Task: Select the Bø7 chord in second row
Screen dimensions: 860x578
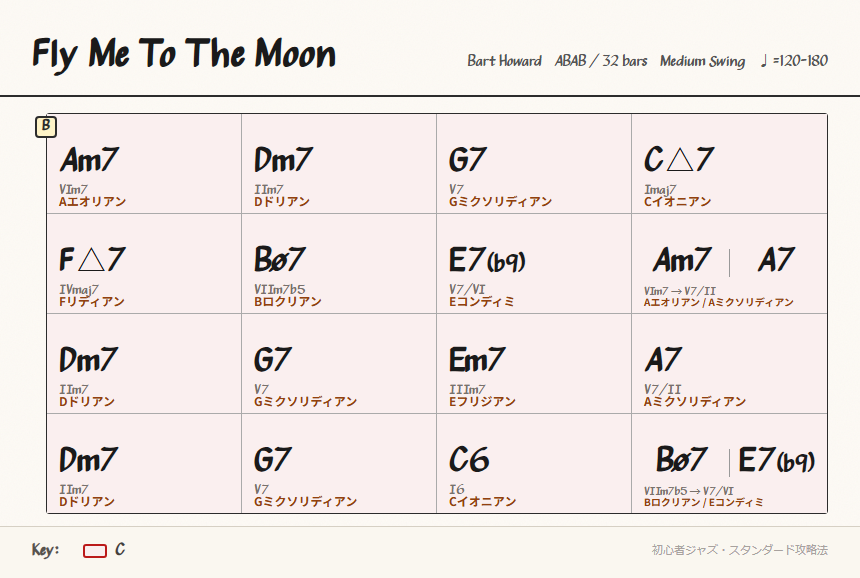Action: (280, 259)
